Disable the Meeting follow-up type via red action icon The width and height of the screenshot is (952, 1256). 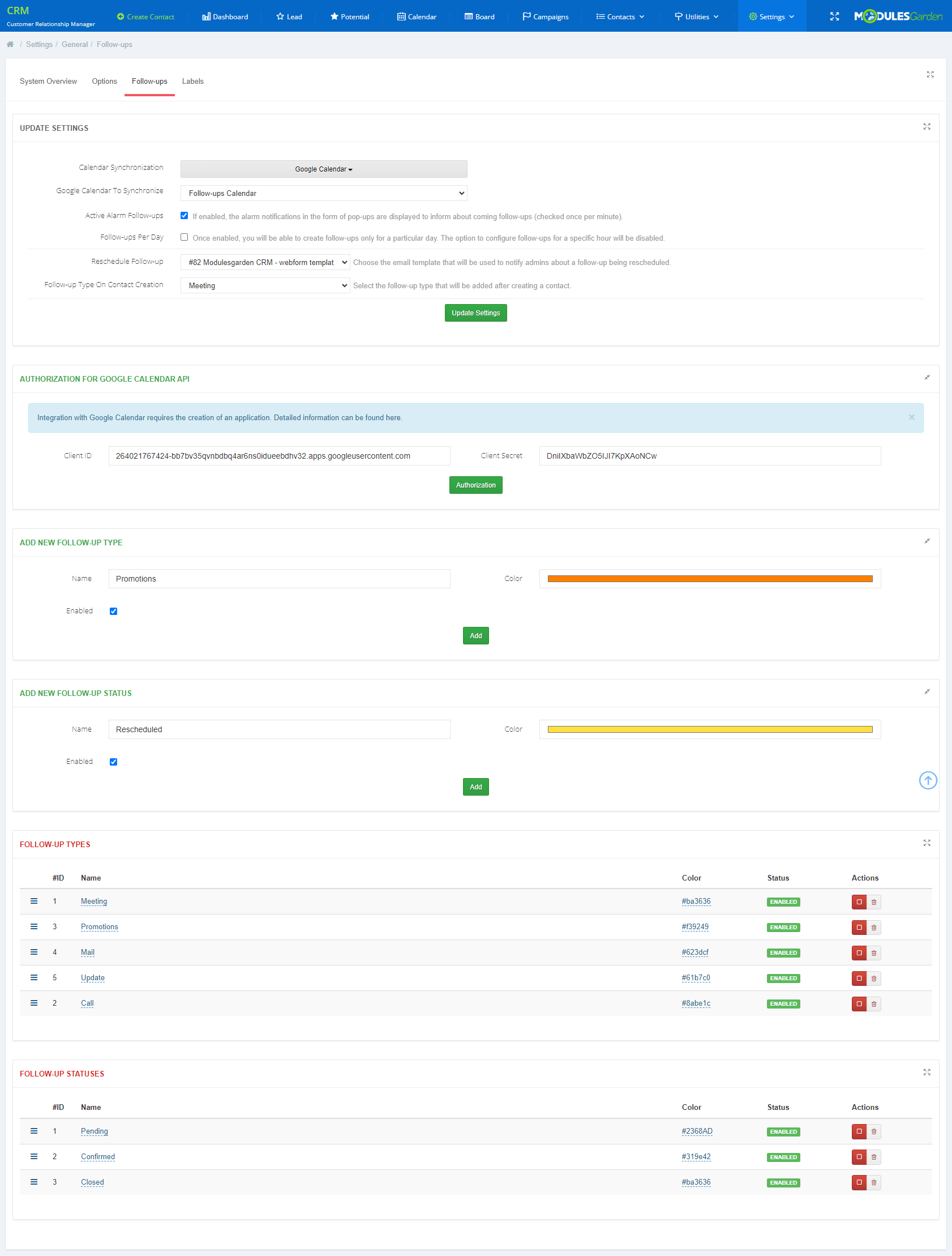click(x=859, y=902)
